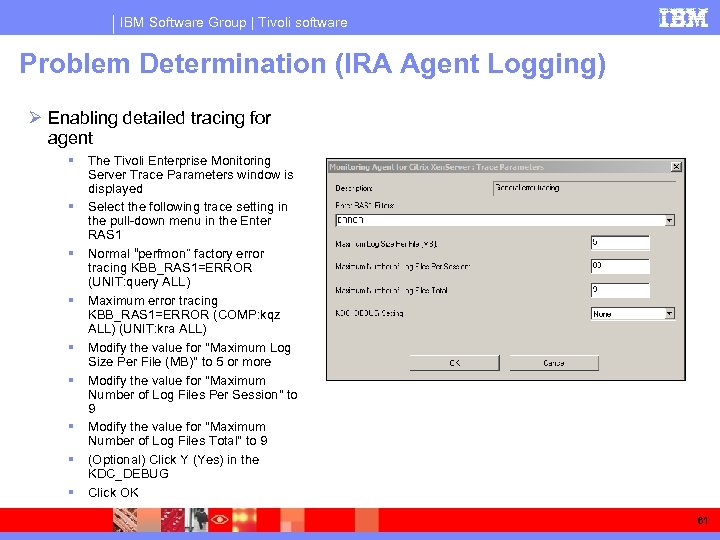This screenshot has height=540, width=720.
Task: Click the 'Description' label in the dialog
Action: [x=354, y=188]
